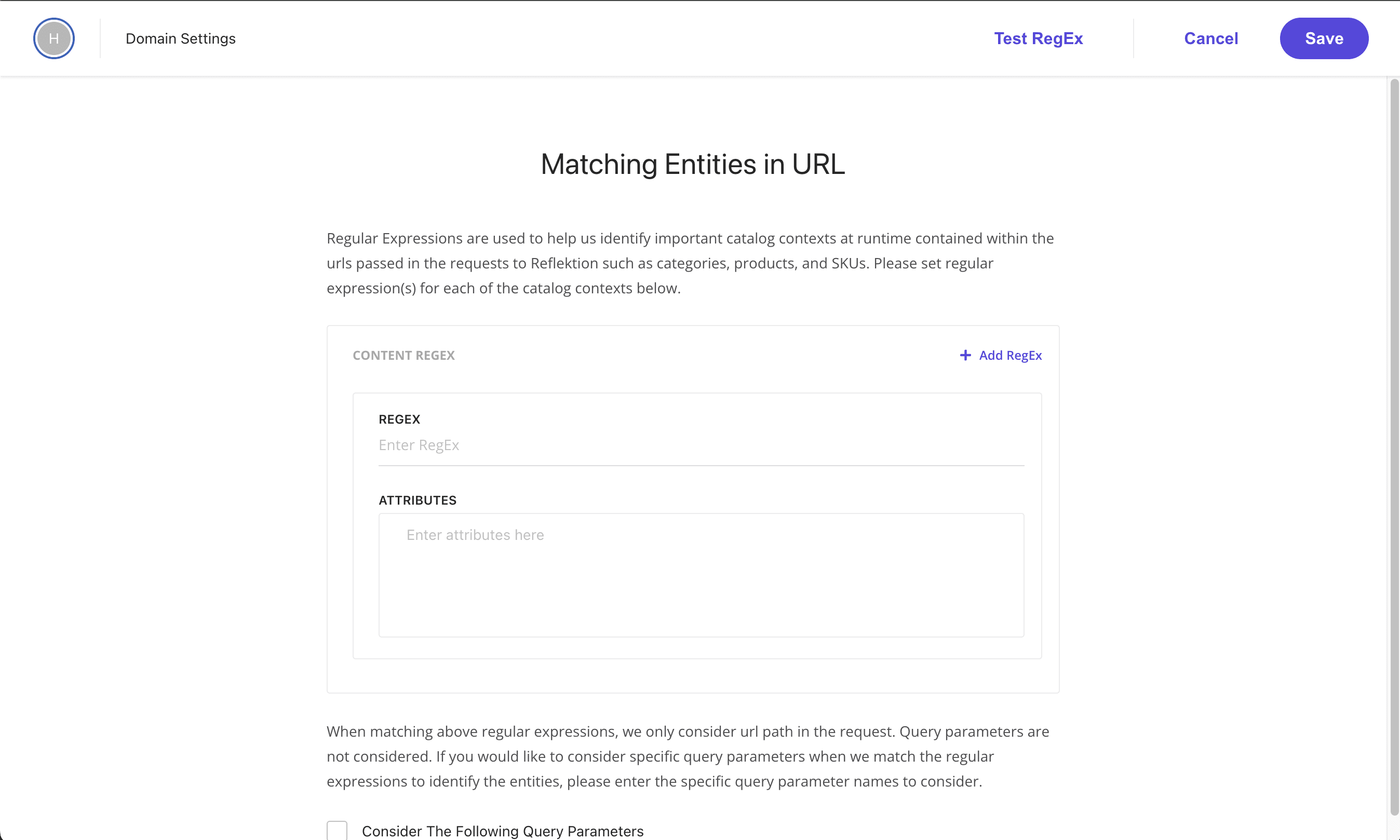Click the query parameters explanation paragraph

pos(688,756)
